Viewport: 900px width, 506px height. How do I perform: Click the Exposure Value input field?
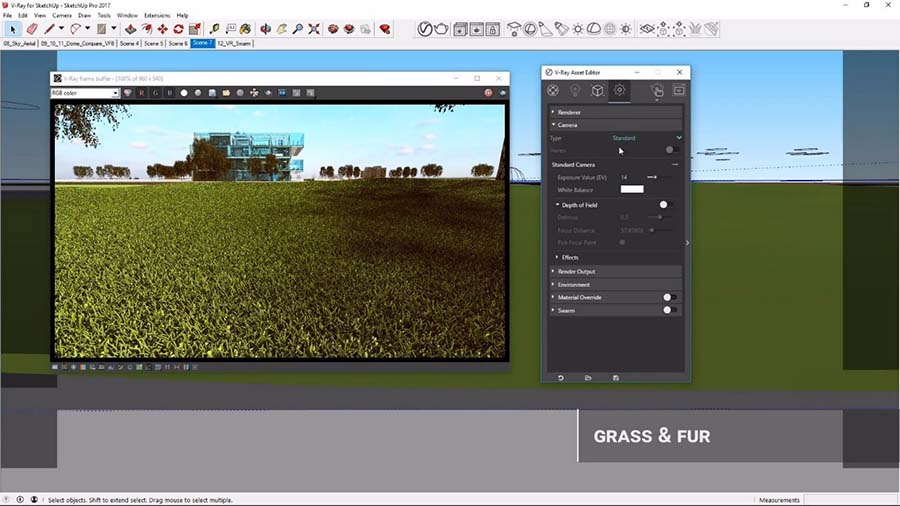tap(627, 177)
